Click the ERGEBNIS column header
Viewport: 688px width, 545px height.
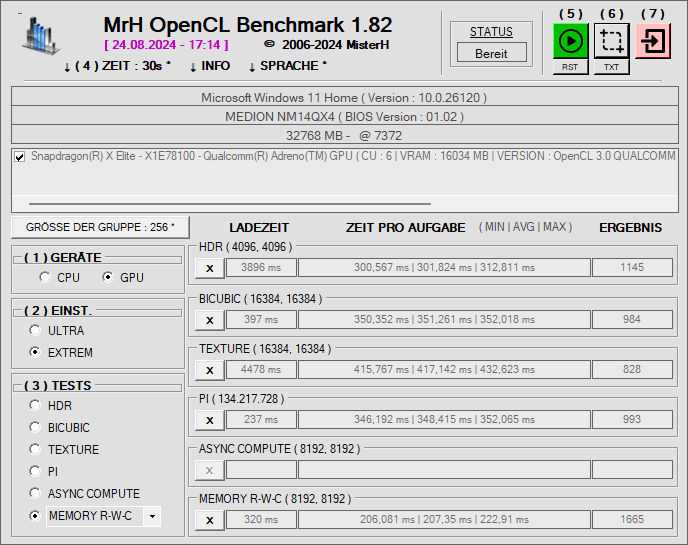(631, 227)
